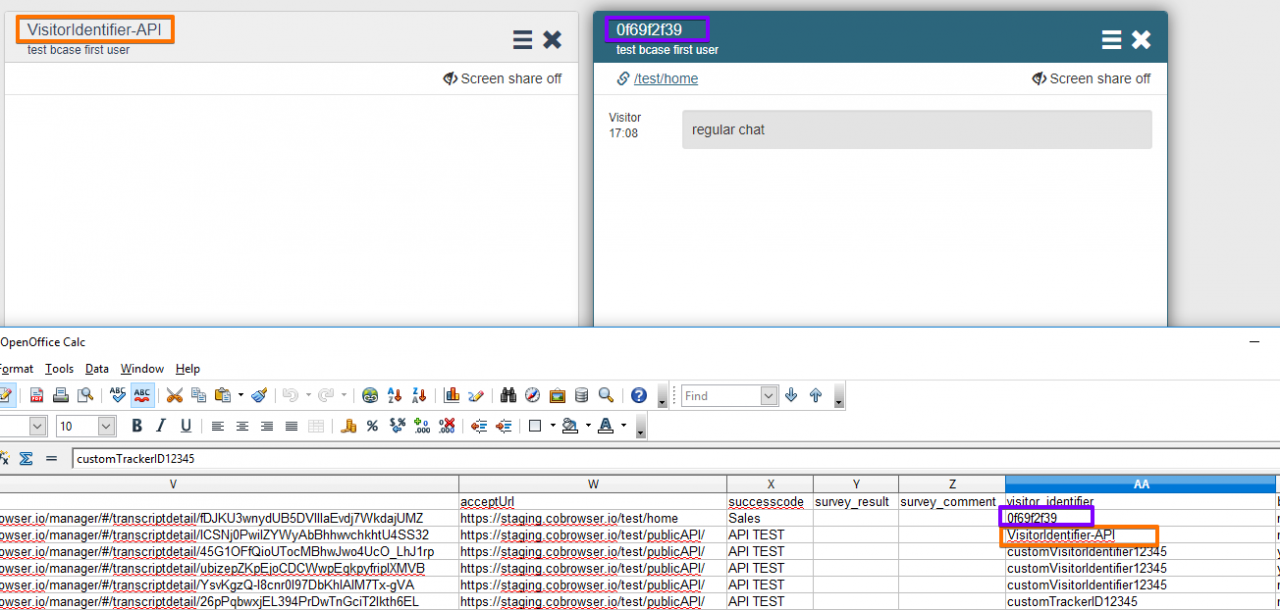Apply Percent number format icon

pos(372,426)
